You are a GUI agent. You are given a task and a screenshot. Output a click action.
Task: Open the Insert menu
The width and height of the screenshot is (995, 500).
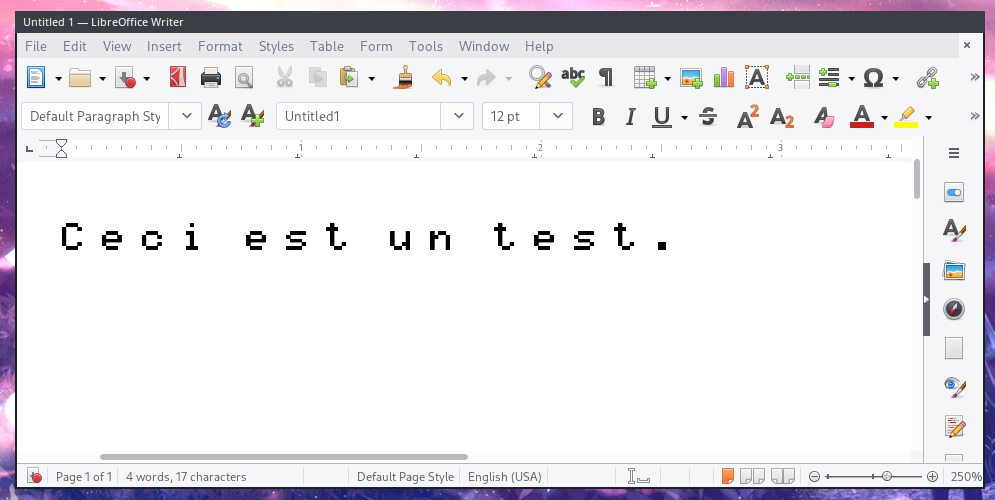tap(164, 46)
